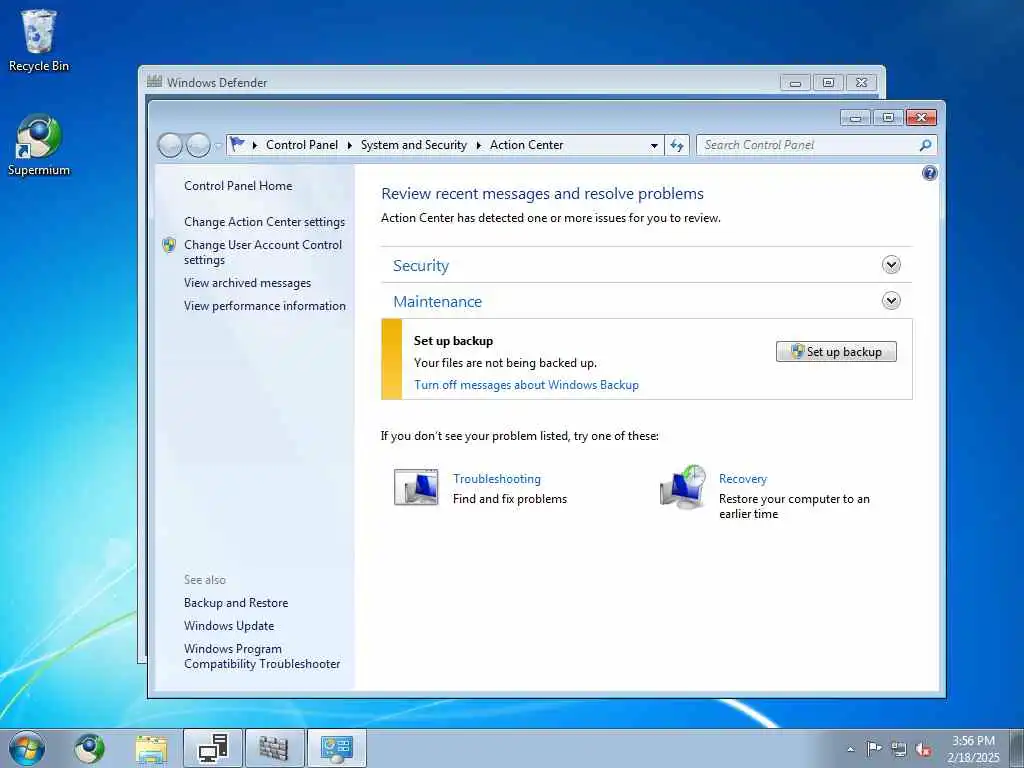Open the address bar history dropdown
The image size is (1024, 768).
pos(654,146)
